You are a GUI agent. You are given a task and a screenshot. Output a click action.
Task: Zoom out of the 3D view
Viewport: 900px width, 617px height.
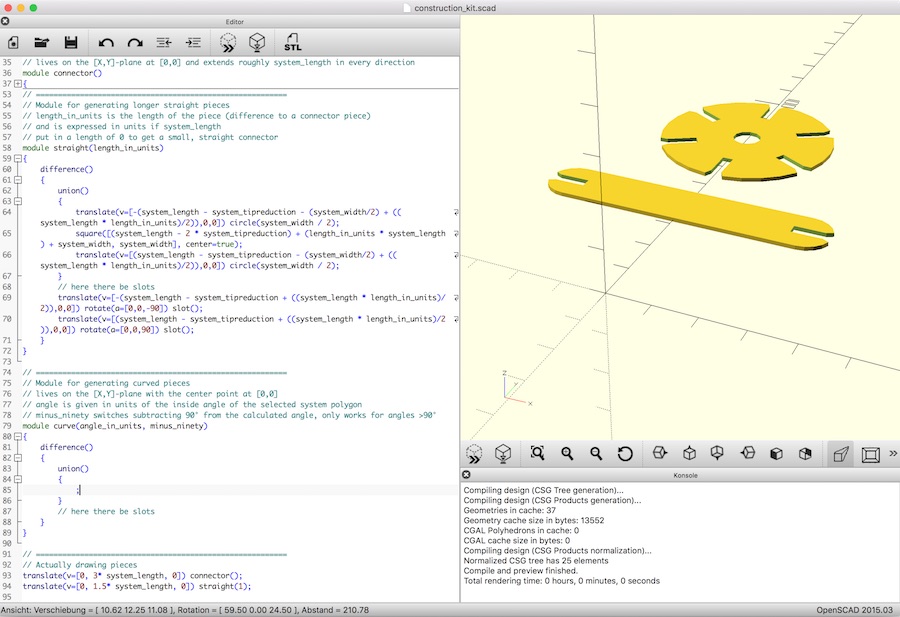(596, 453)
